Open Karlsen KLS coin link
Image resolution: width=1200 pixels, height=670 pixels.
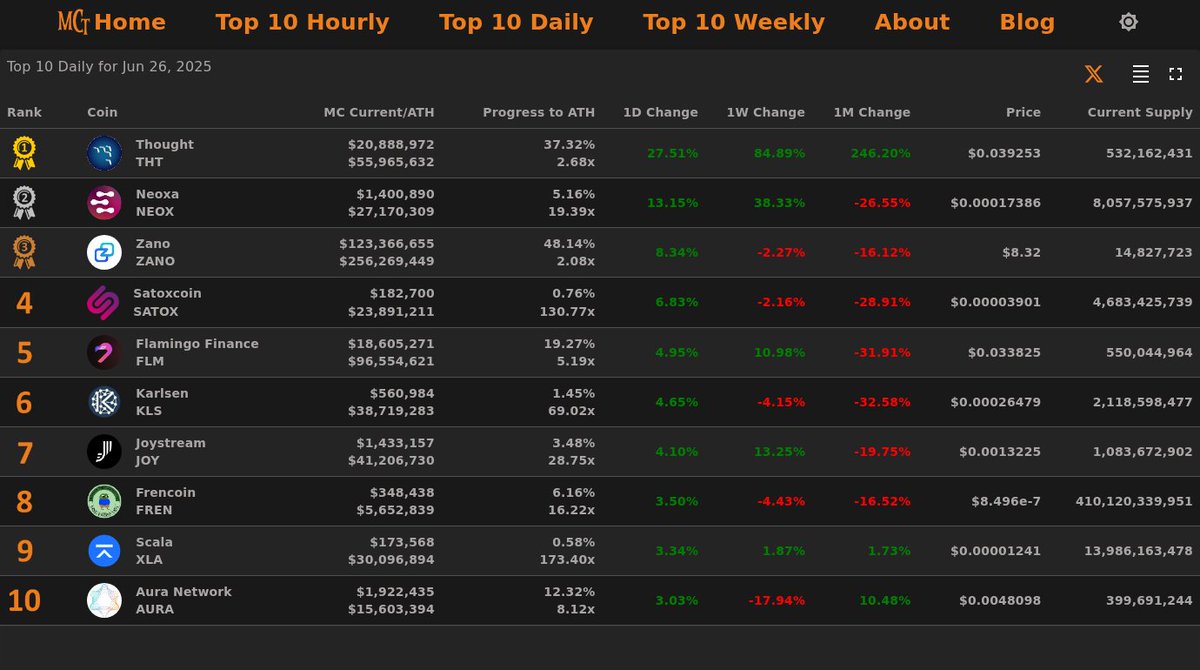pos(162,402)
